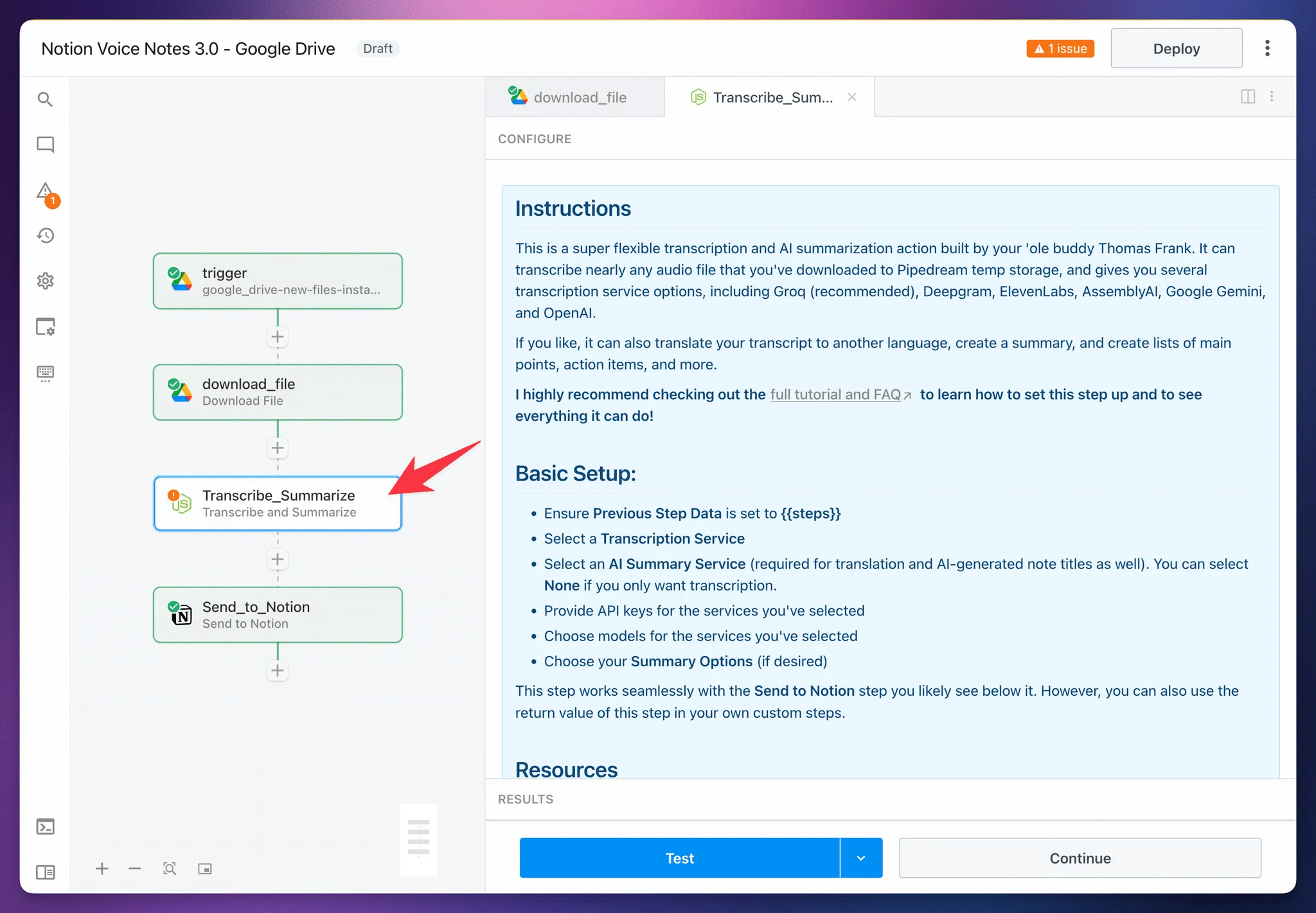Click the canvas minimap thumbnail
The width and height of the screenshot is (1316, 913).
[418, 839]
